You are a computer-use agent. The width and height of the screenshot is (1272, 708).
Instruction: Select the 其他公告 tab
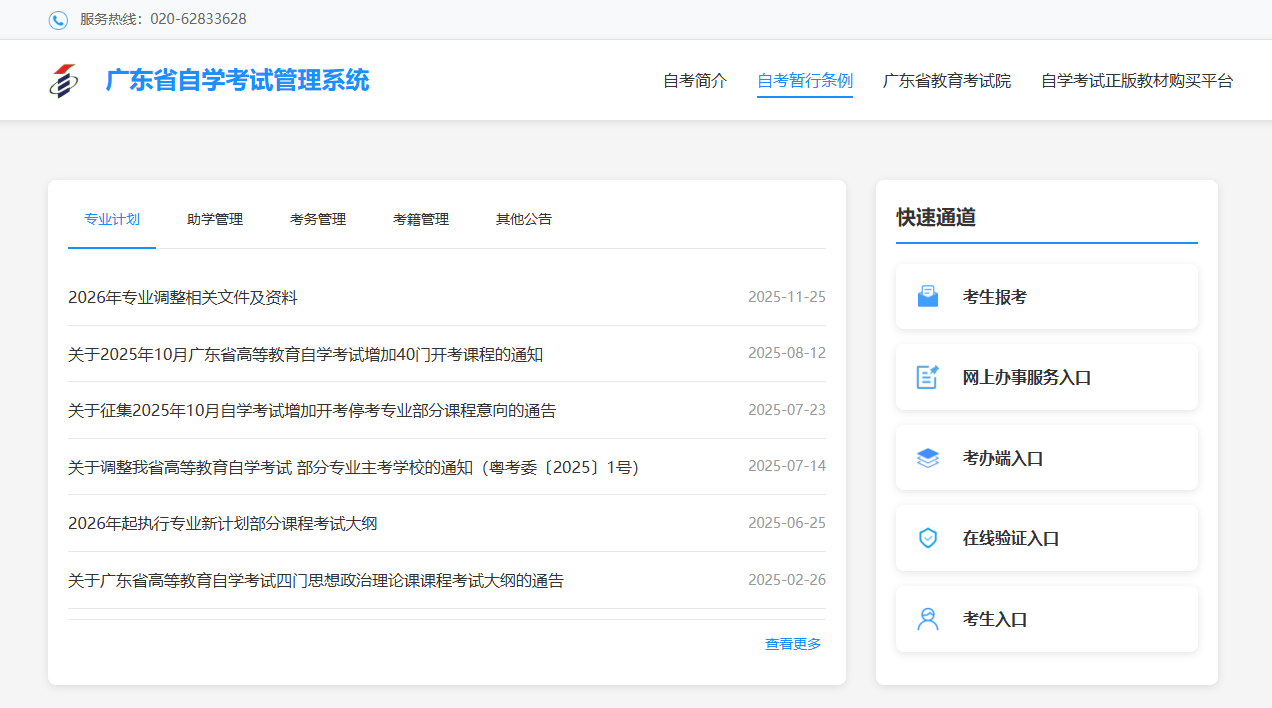524,219
